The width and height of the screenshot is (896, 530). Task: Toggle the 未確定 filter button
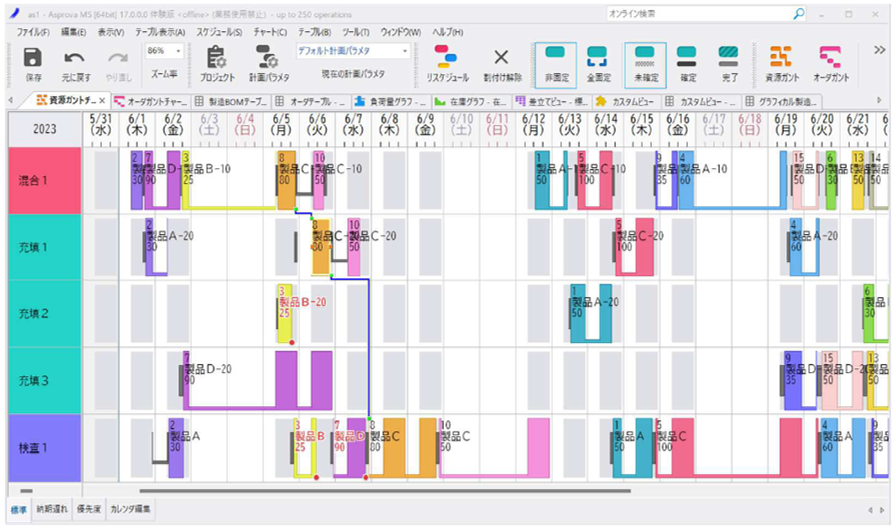(x=645, y=58)
